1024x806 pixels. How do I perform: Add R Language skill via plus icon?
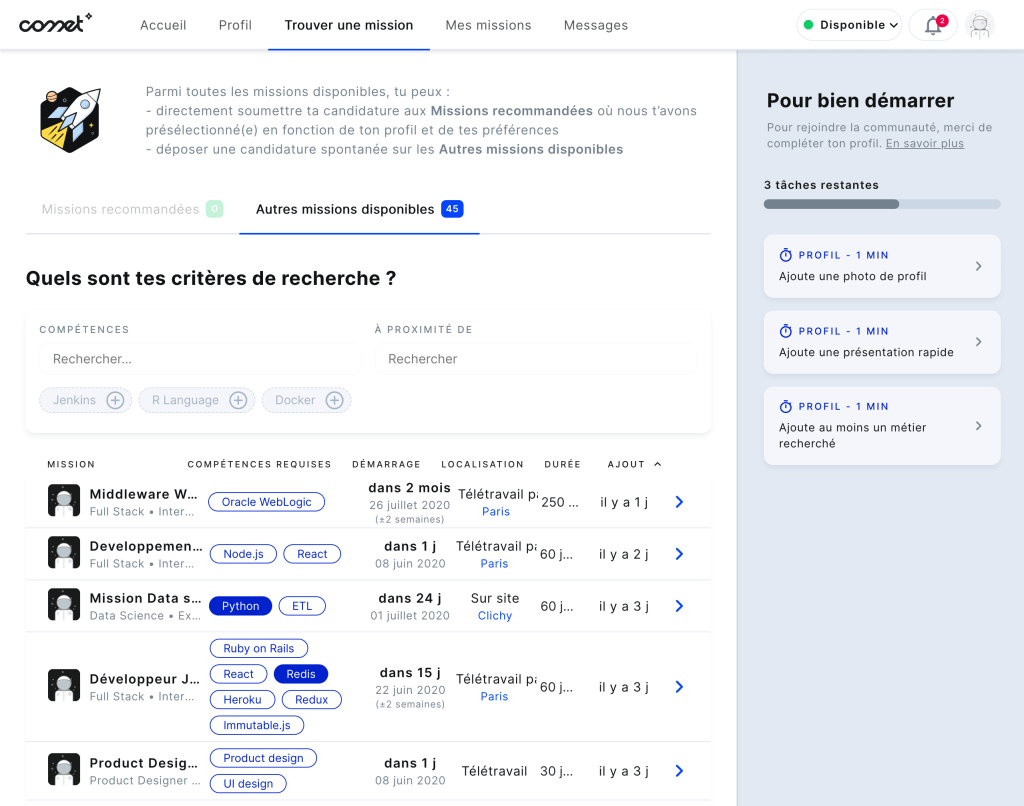tap(238, 400)
